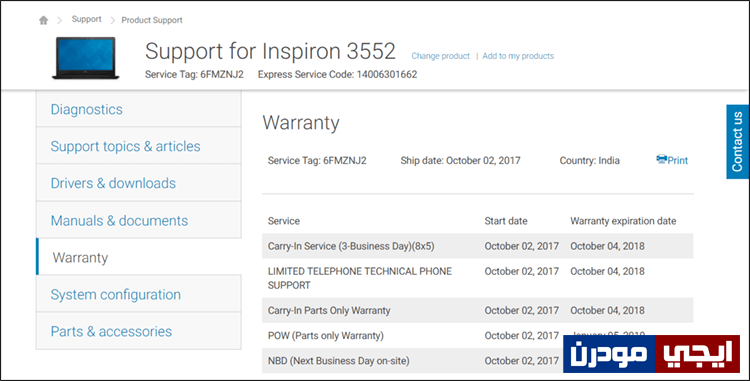Click the home icon in breadcrumb
The width and height of the screenshot is (750, 381).
(44, 20)
